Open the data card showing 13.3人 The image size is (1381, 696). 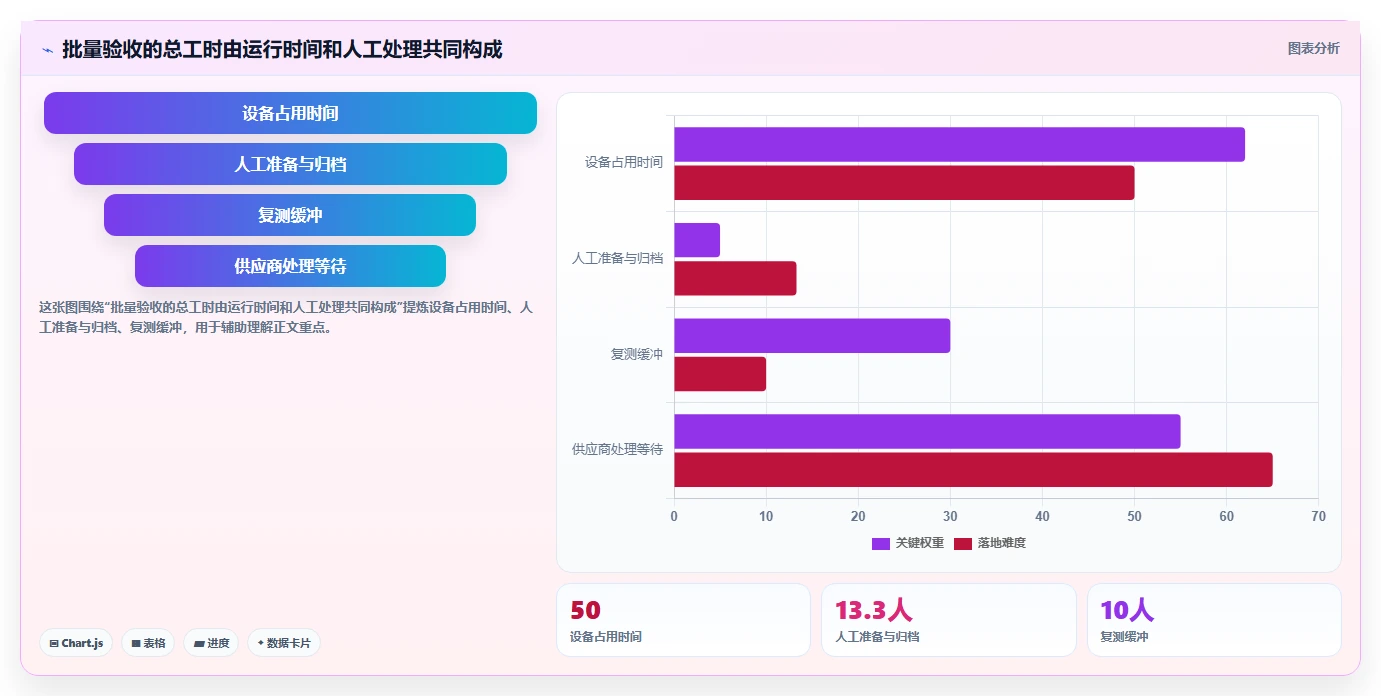pos(948,620)
